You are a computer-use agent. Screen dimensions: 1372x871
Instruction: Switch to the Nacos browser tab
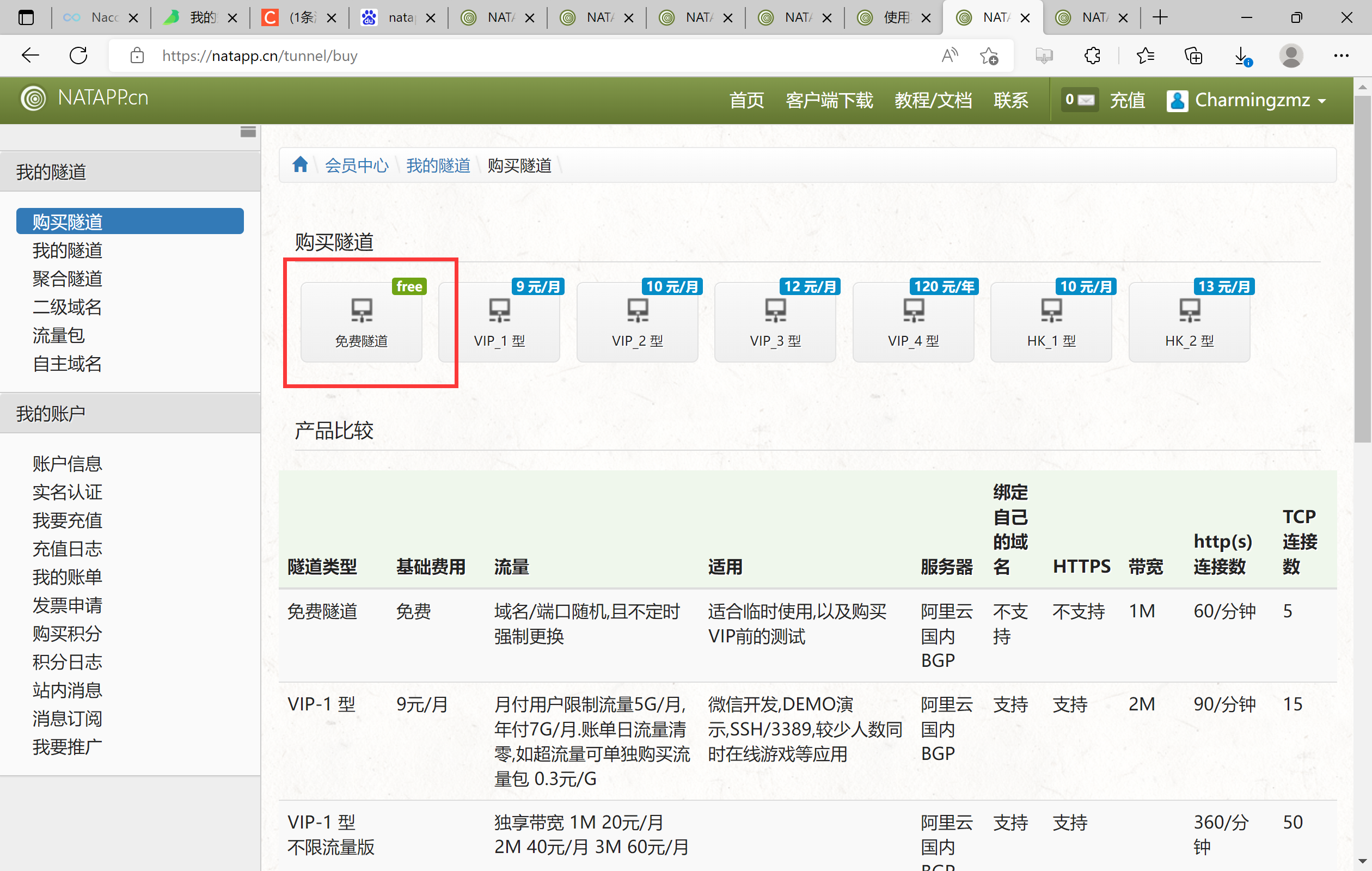(x=101, y=17)
